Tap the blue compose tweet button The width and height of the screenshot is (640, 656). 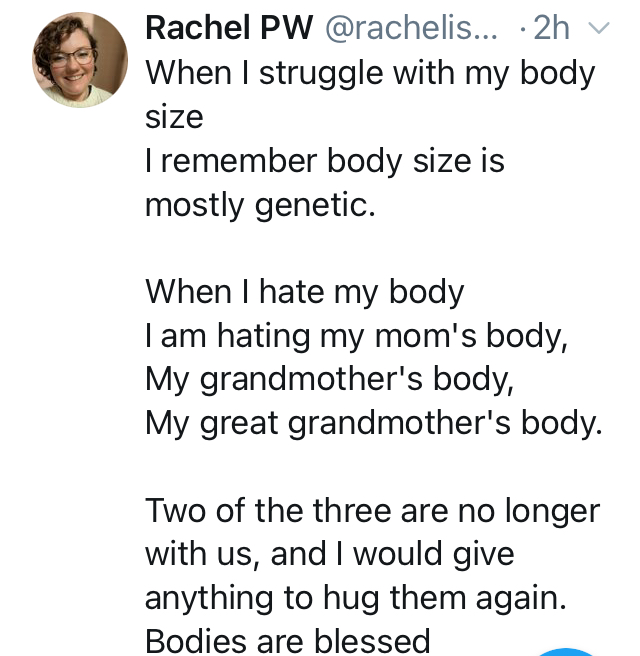tap(566, 650)
